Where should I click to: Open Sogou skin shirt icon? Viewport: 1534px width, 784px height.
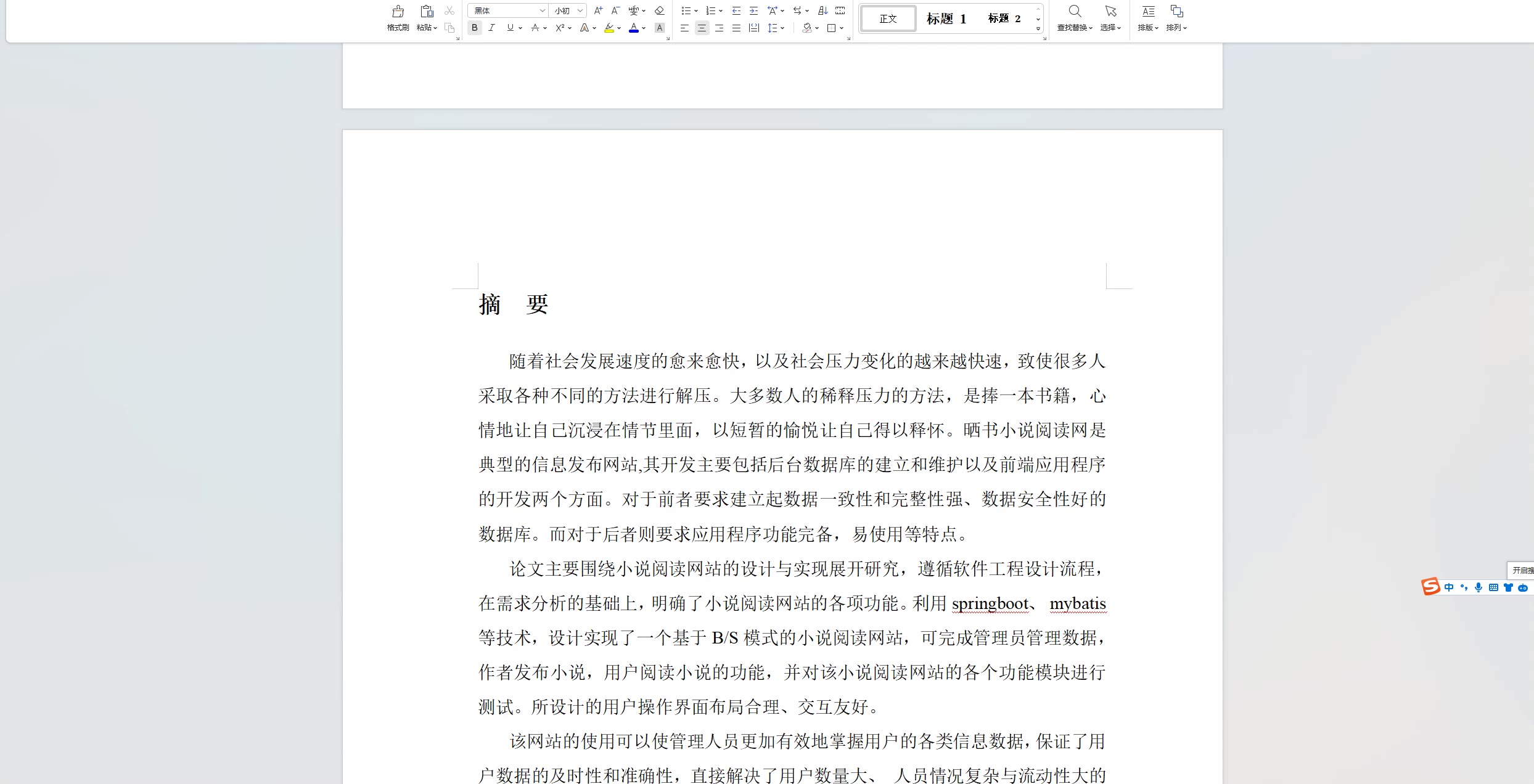(x=1508, y=587)
